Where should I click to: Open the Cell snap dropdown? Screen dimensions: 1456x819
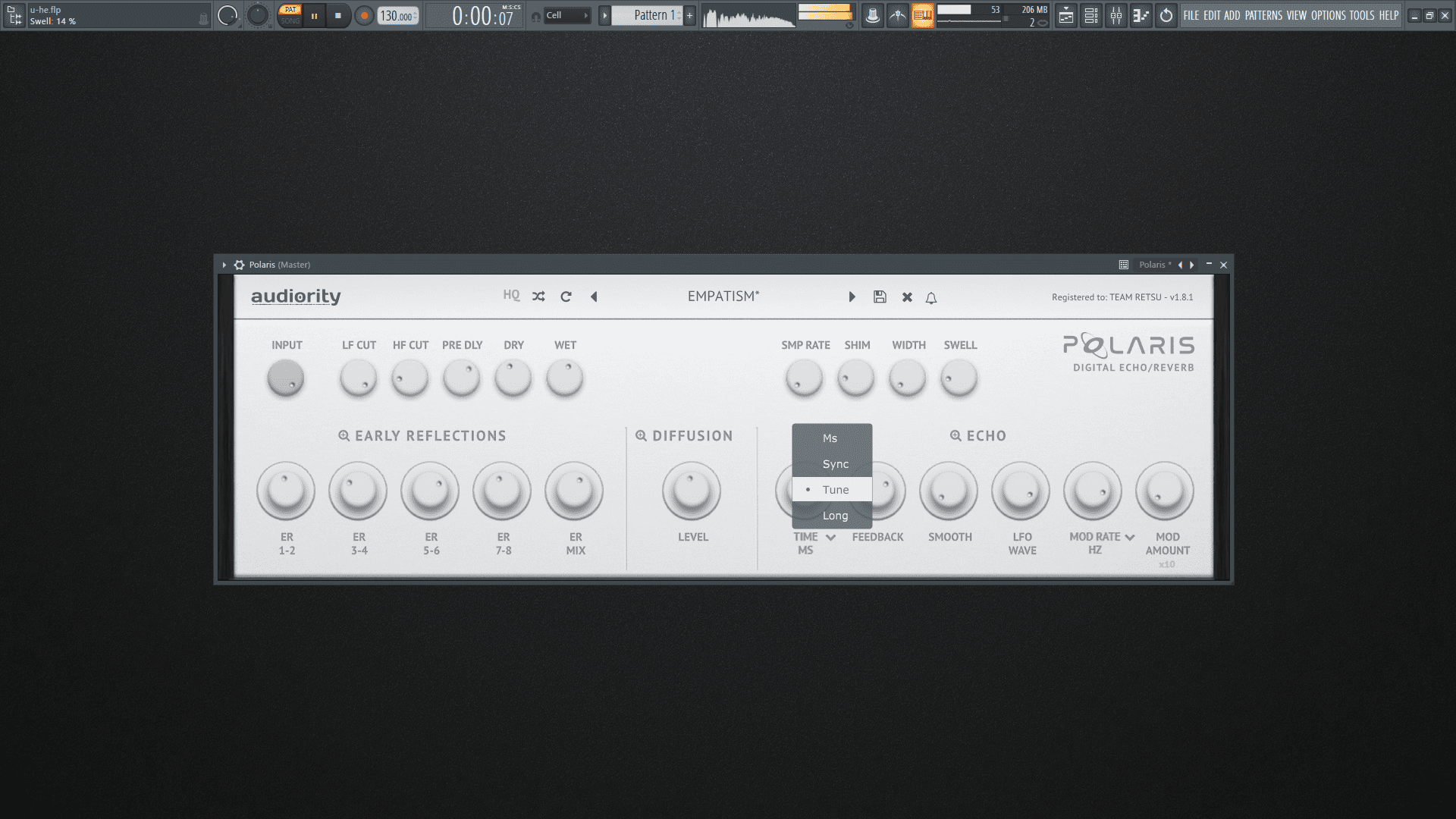coord(566,15)
